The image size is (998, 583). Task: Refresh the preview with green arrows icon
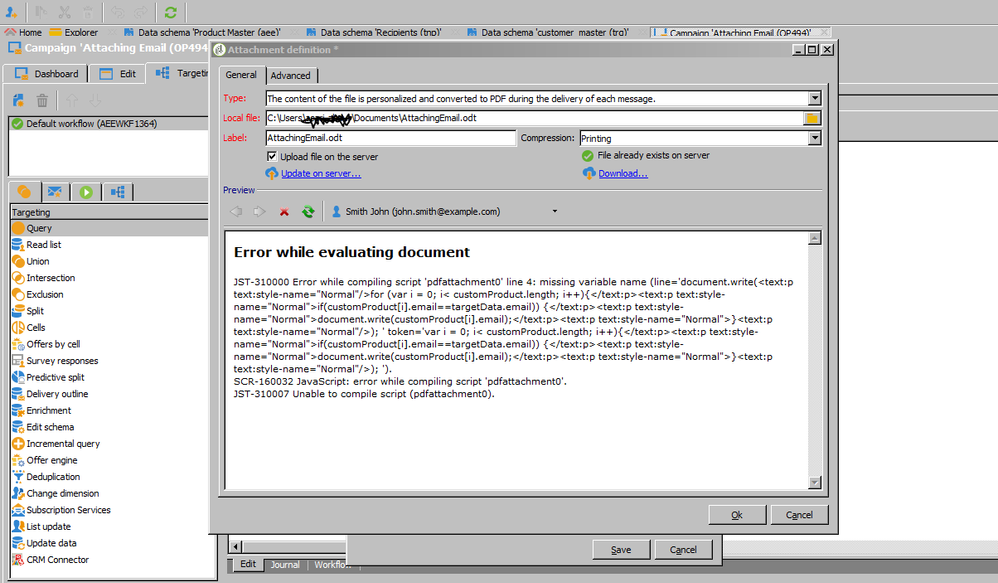pyautogui.click(x=308, y=212)
